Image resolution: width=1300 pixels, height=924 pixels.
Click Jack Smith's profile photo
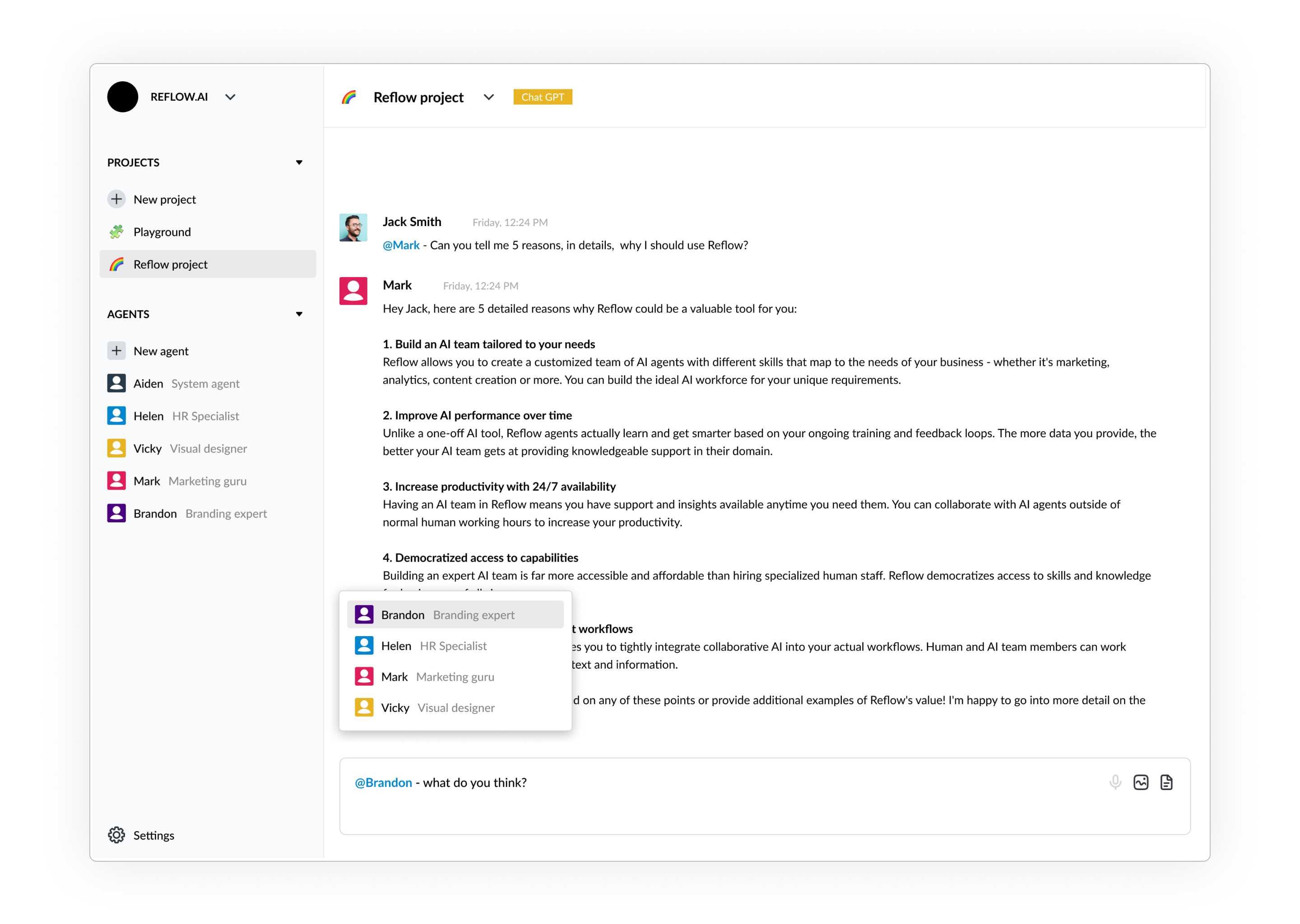click(353, 227)
